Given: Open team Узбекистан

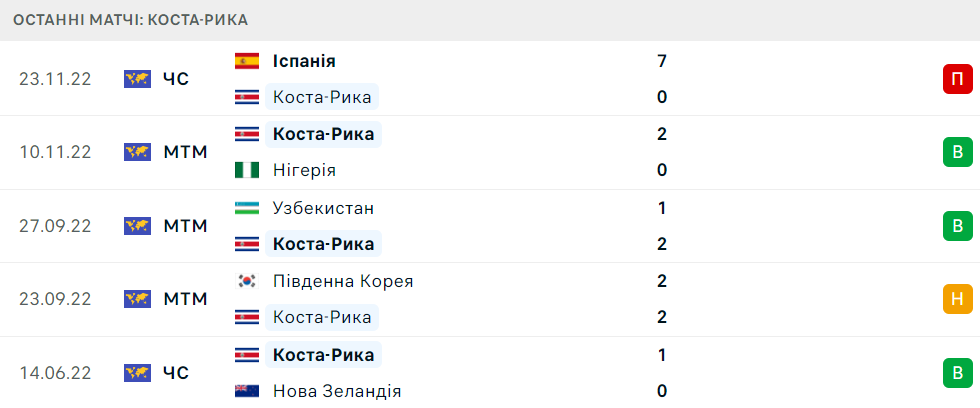Looking at the screenshot, I should click(323, 208).
